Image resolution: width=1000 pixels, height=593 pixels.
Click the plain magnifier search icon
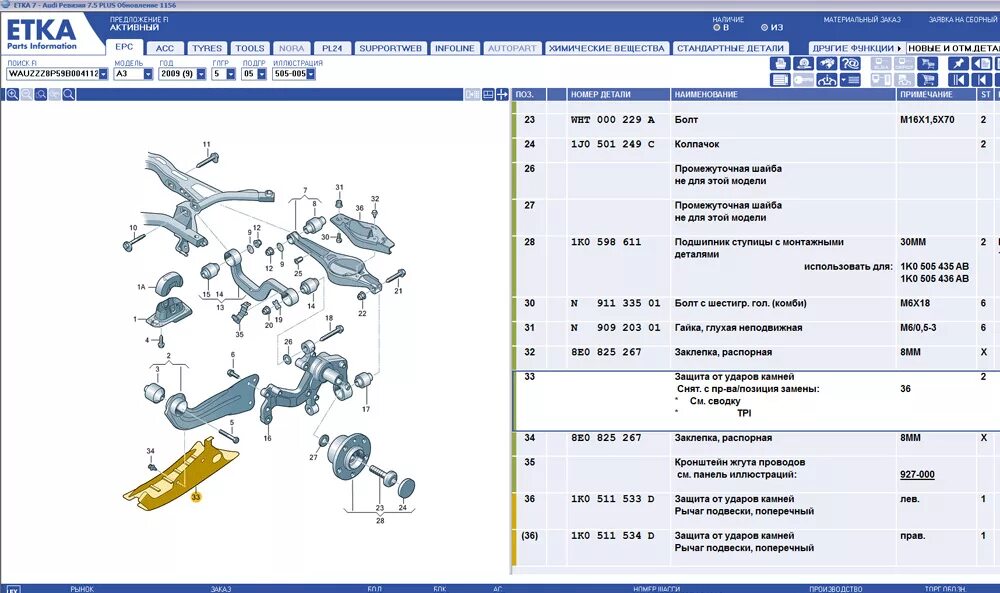tap(69, 94)
